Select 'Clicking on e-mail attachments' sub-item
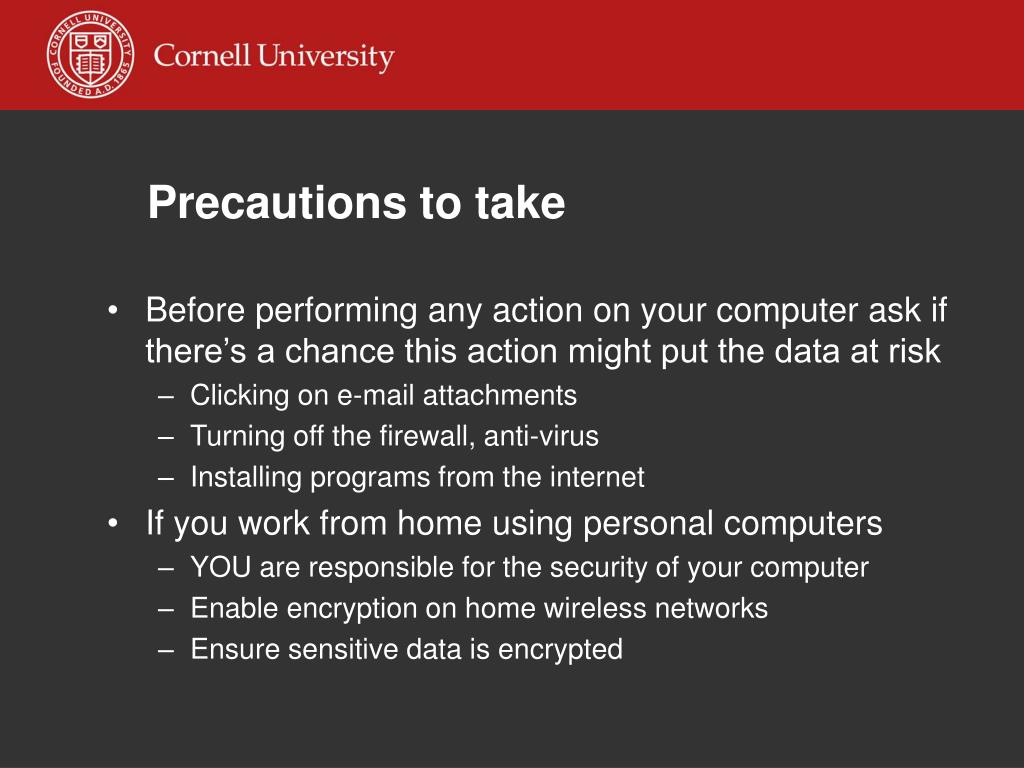 click(383, 396)
